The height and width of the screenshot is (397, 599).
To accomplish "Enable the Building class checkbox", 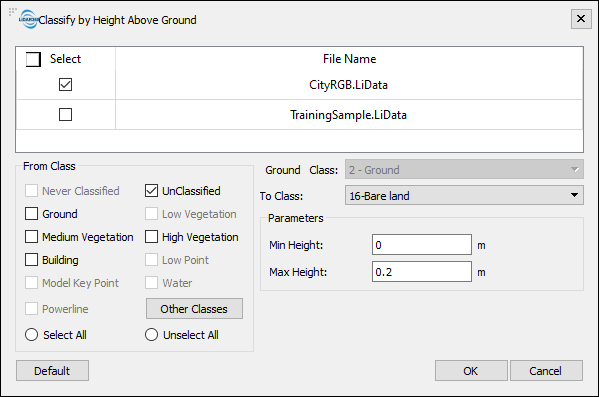I will 31,259.
